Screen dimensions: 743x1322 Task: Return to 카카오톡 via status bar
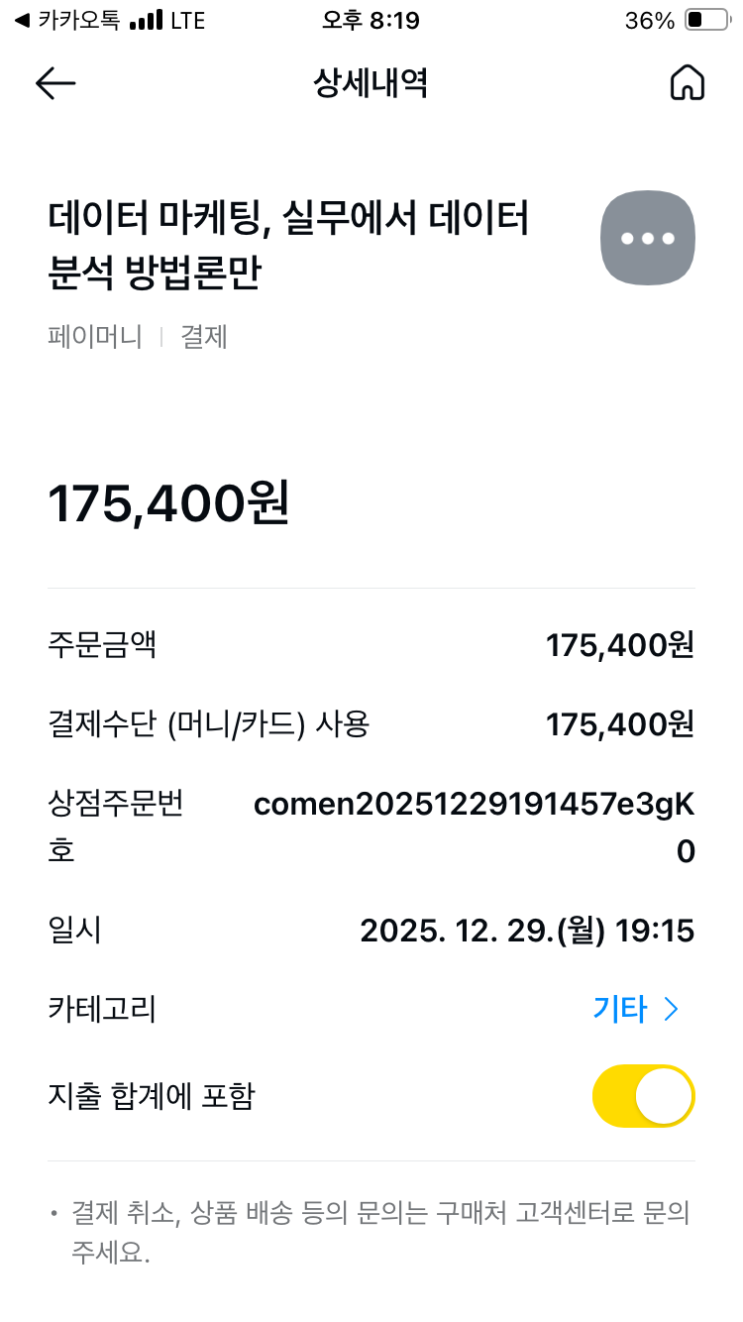coord(65,20)
